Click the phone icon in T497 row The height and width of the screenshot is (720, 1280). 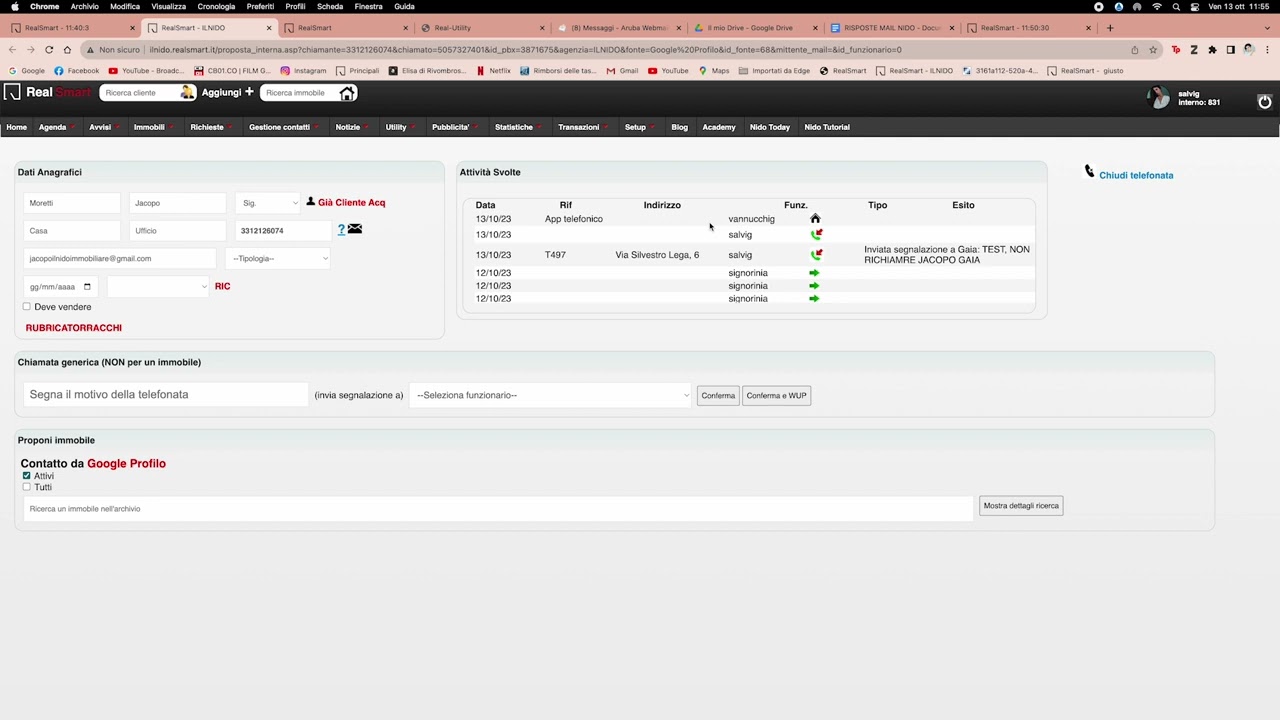point(816,255)
